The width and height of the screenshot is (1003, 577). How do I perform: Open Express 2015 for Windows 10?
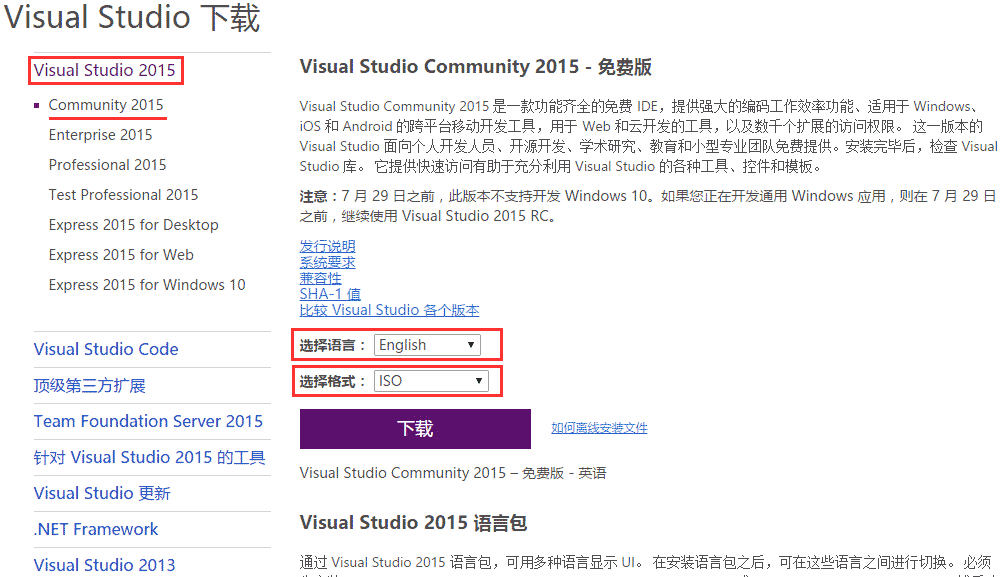(x=146, y=284)
